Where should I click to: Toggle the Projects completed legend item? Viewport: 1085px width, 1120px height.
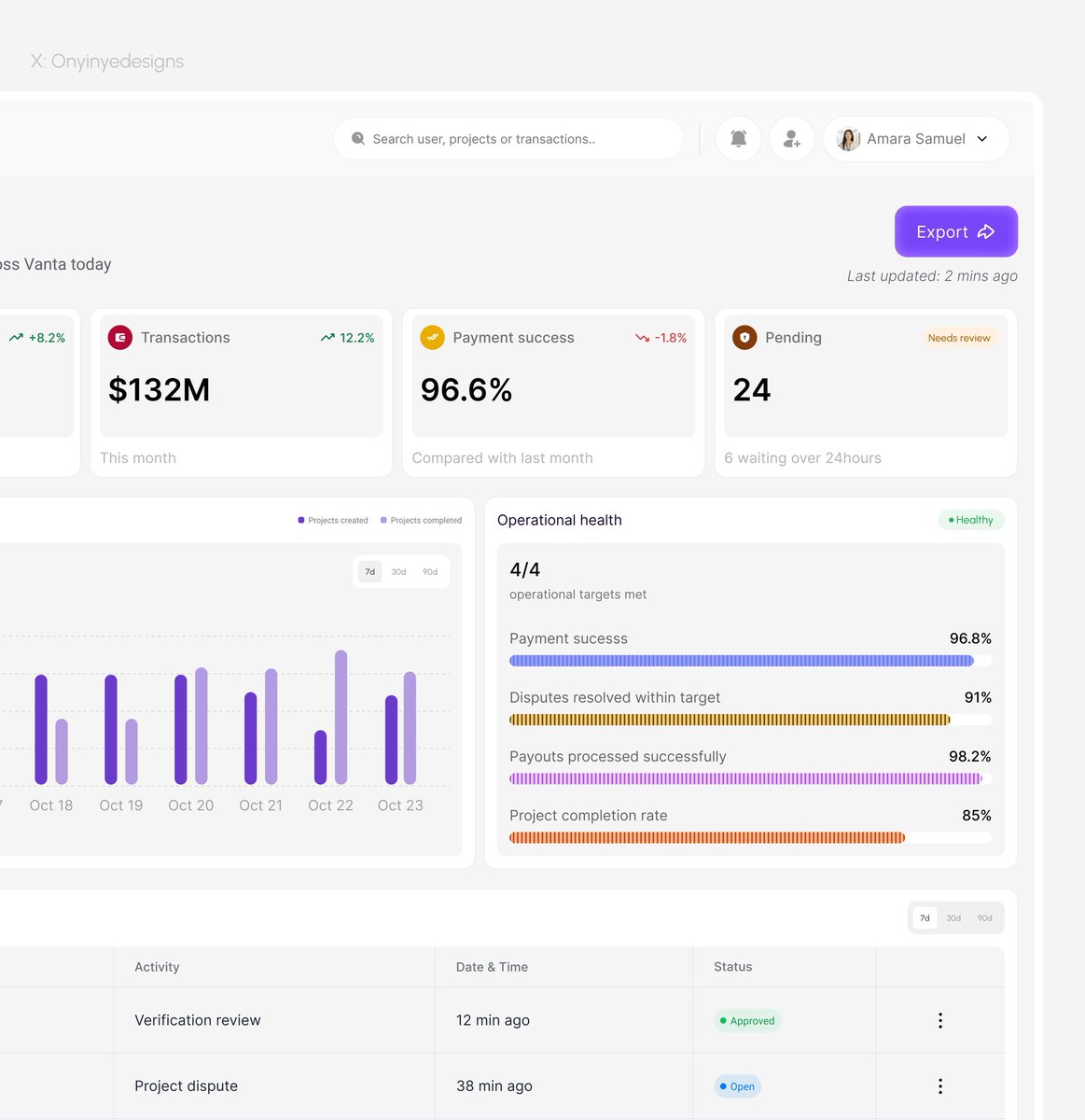tap(421, 521)
